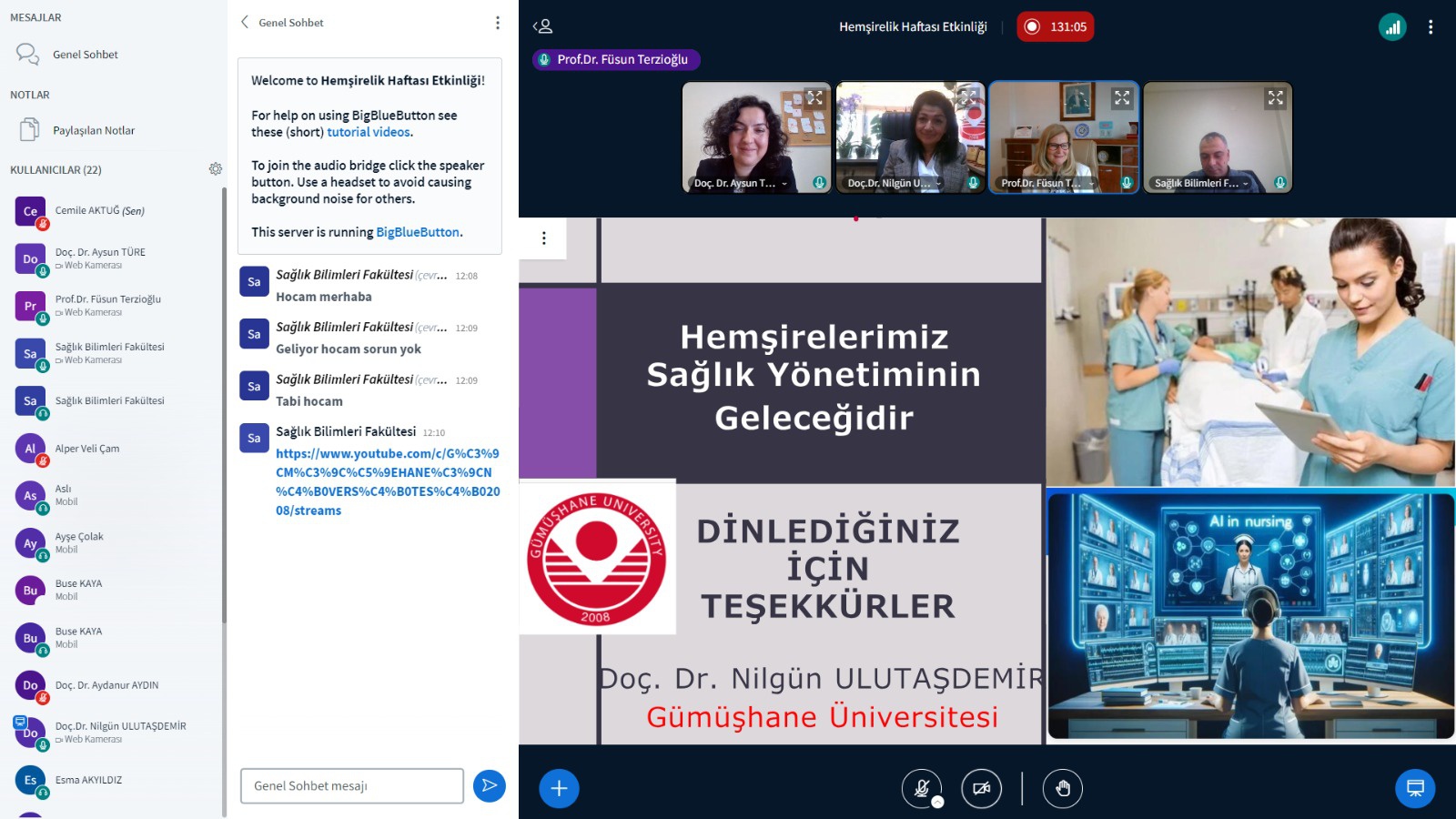Open presentation tools three-dot menu
The height and width of the screenshot is (819, 1456).
click(544, 238)
